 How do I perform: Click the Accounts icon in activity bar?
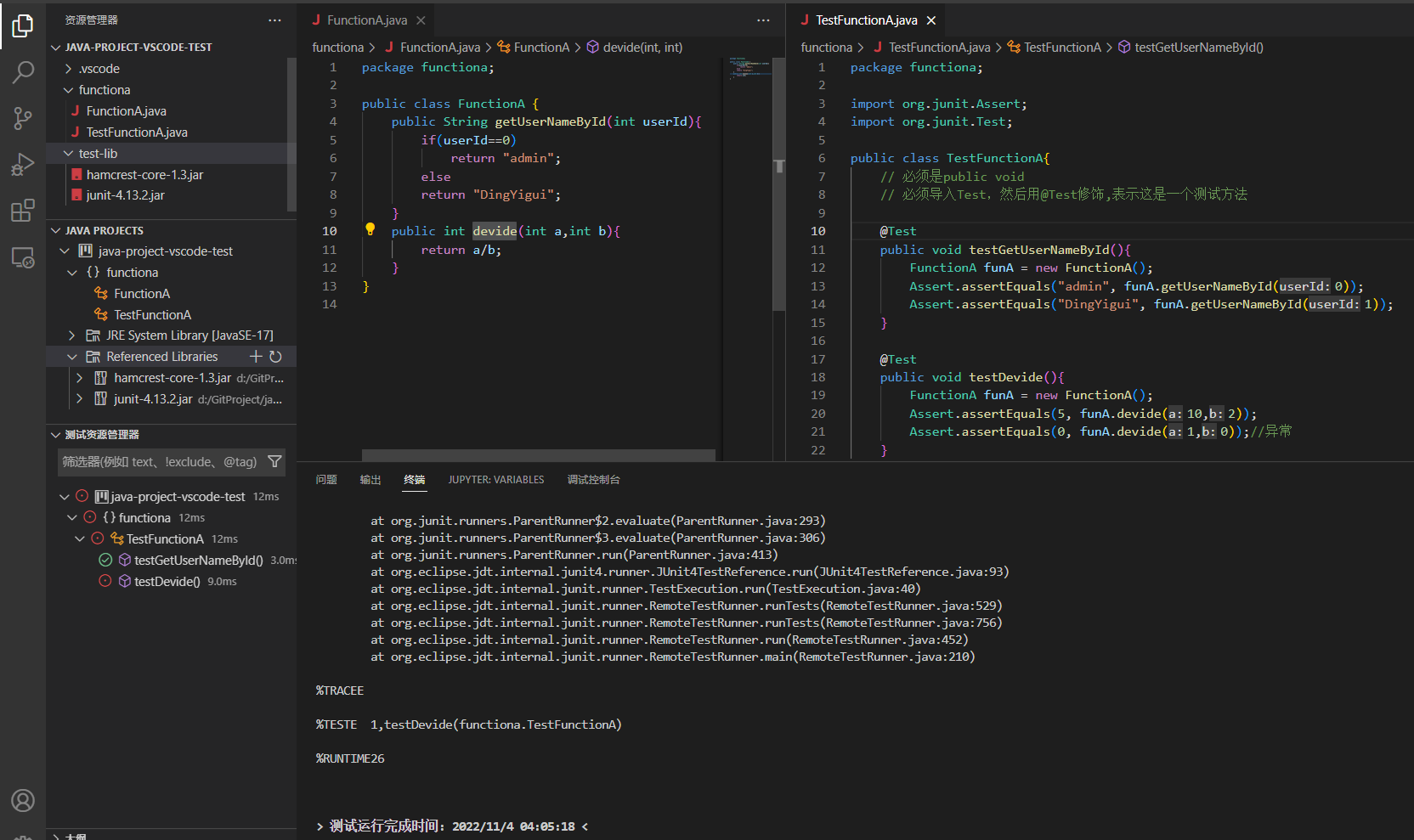coord(23,800)
